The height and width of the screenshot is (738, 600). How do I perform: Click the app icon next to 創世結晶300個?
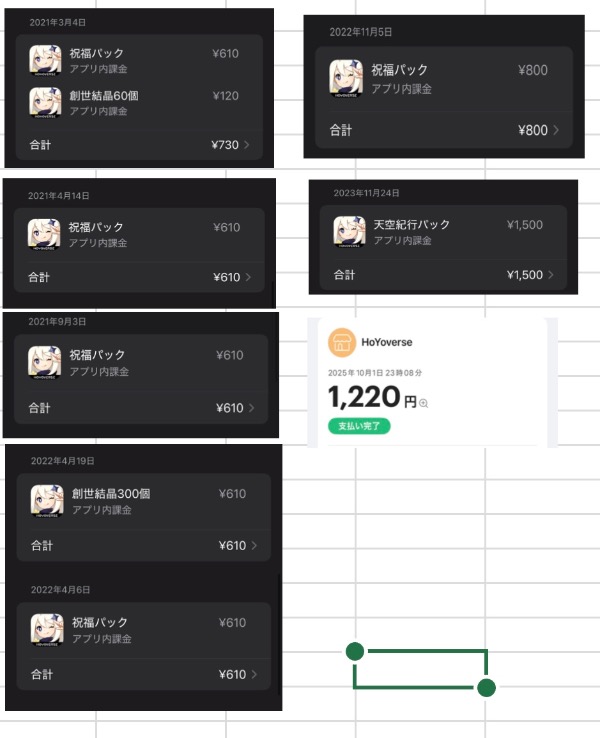pos(47,501)
